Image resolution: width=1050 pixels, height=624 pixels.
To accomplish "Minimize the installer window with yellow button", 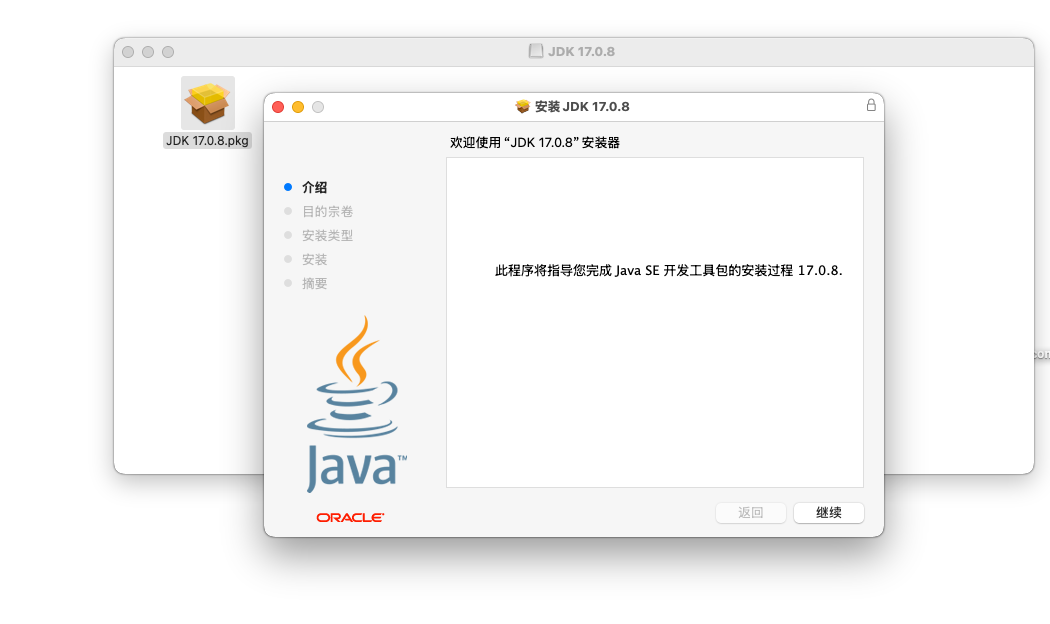I will pos(298,107).
